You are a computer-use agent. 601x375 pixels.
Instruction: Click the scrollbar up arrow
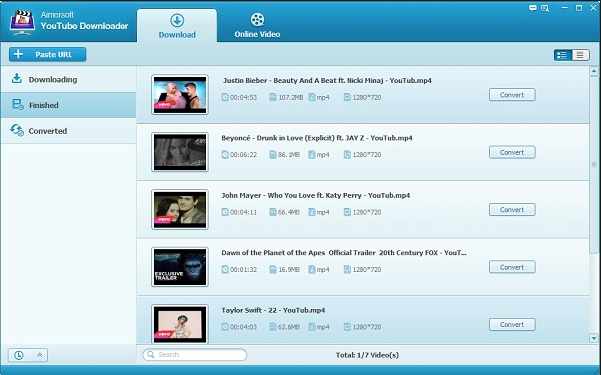594,71
